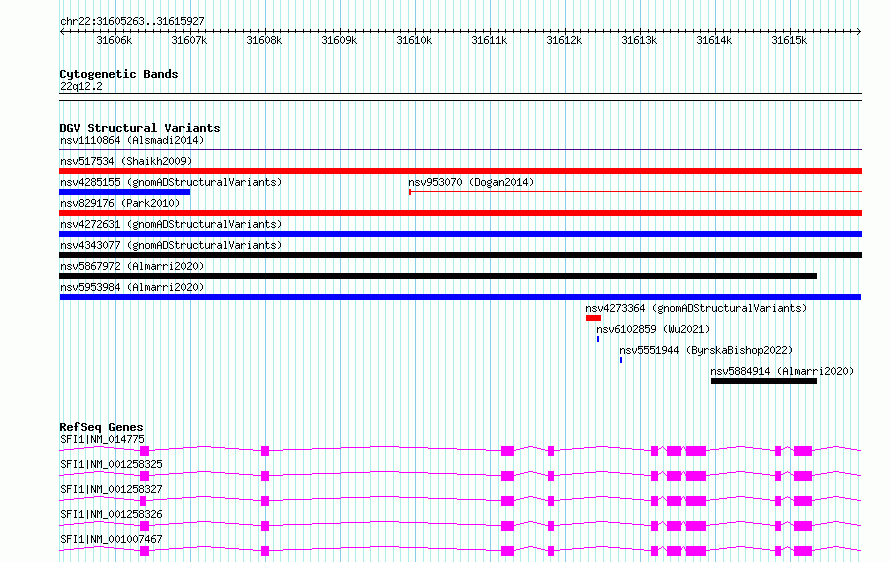
Task: Click the blue nsv5953984 (Almarri2020) bar
Action: pyautogui.click(x=460, y=297)
